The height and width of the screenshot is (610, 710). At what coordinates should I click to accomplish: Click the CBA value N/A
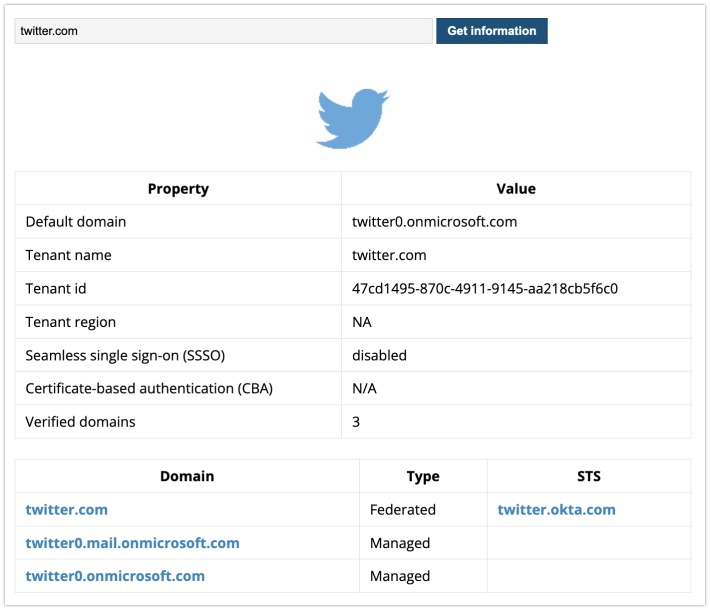(x=365, y=389)
